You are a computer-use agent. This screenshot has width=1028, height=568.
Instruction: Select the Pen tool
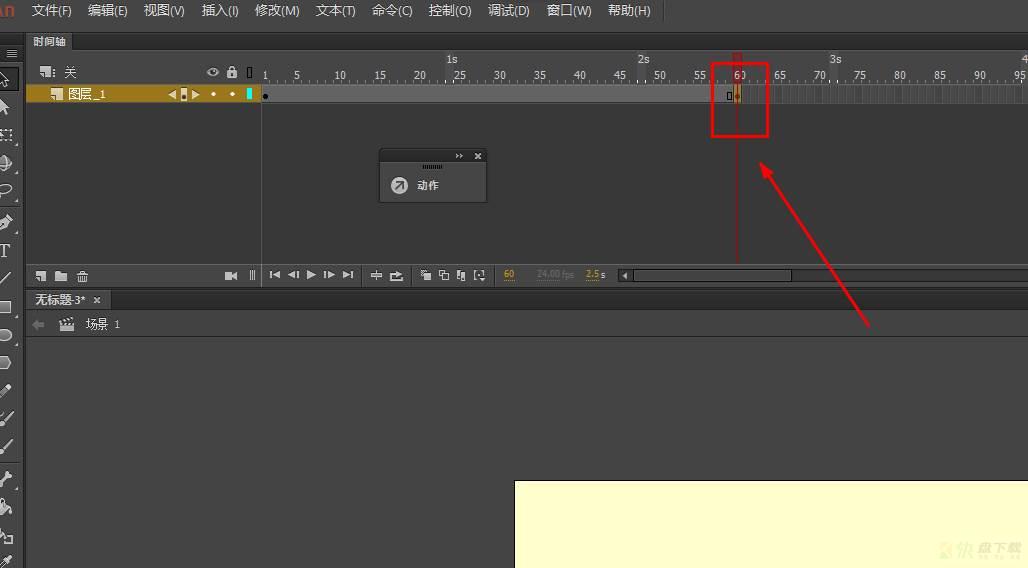click(x=6, y=222)
